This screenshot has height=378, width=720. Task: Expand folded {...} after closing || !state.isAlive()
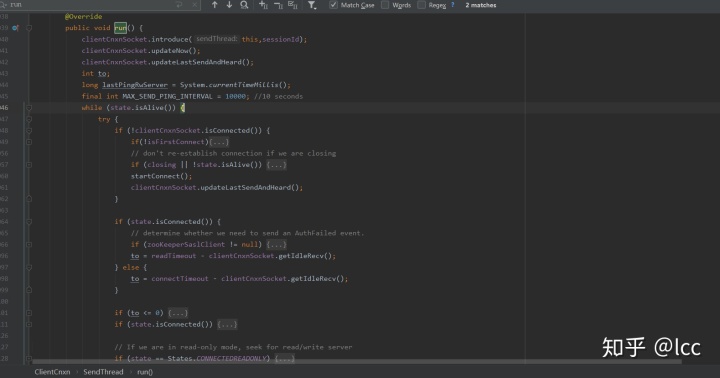click(x=276, y=165)
